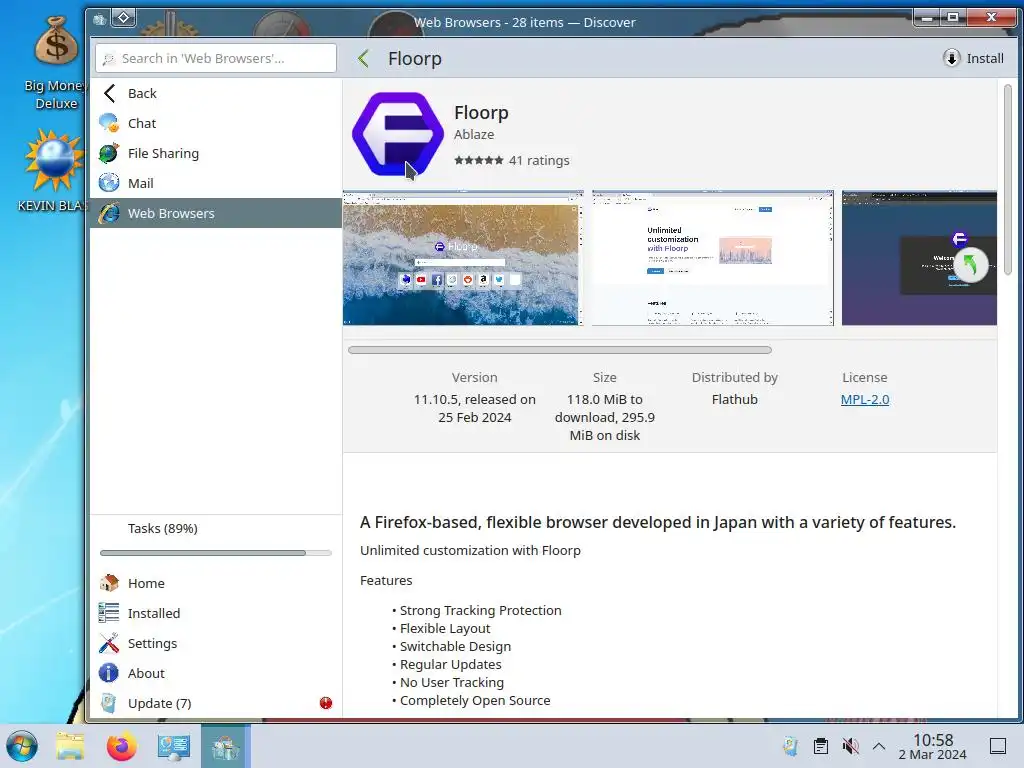The height and width of the screenshot is (768, 1024).
Task: Click the Settings tools icon
Action: 109,643
